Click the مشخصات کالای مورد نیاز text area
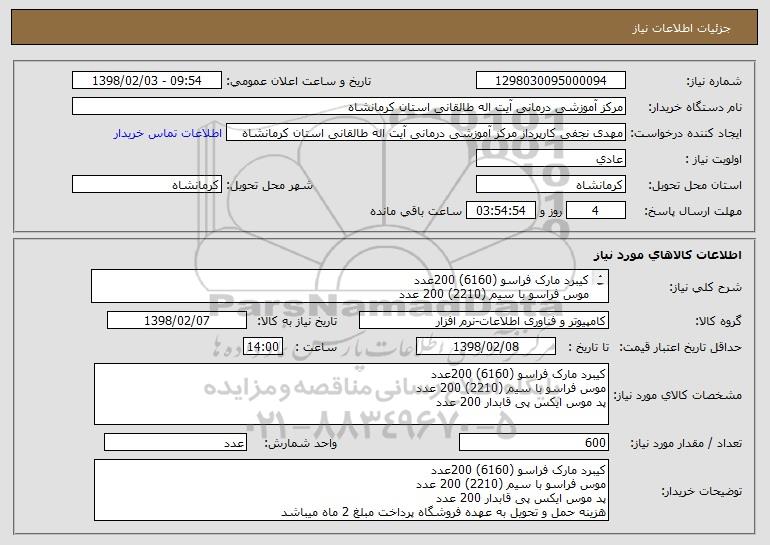The height and width of the screenshot is (545, 770). tap(351, 394)
